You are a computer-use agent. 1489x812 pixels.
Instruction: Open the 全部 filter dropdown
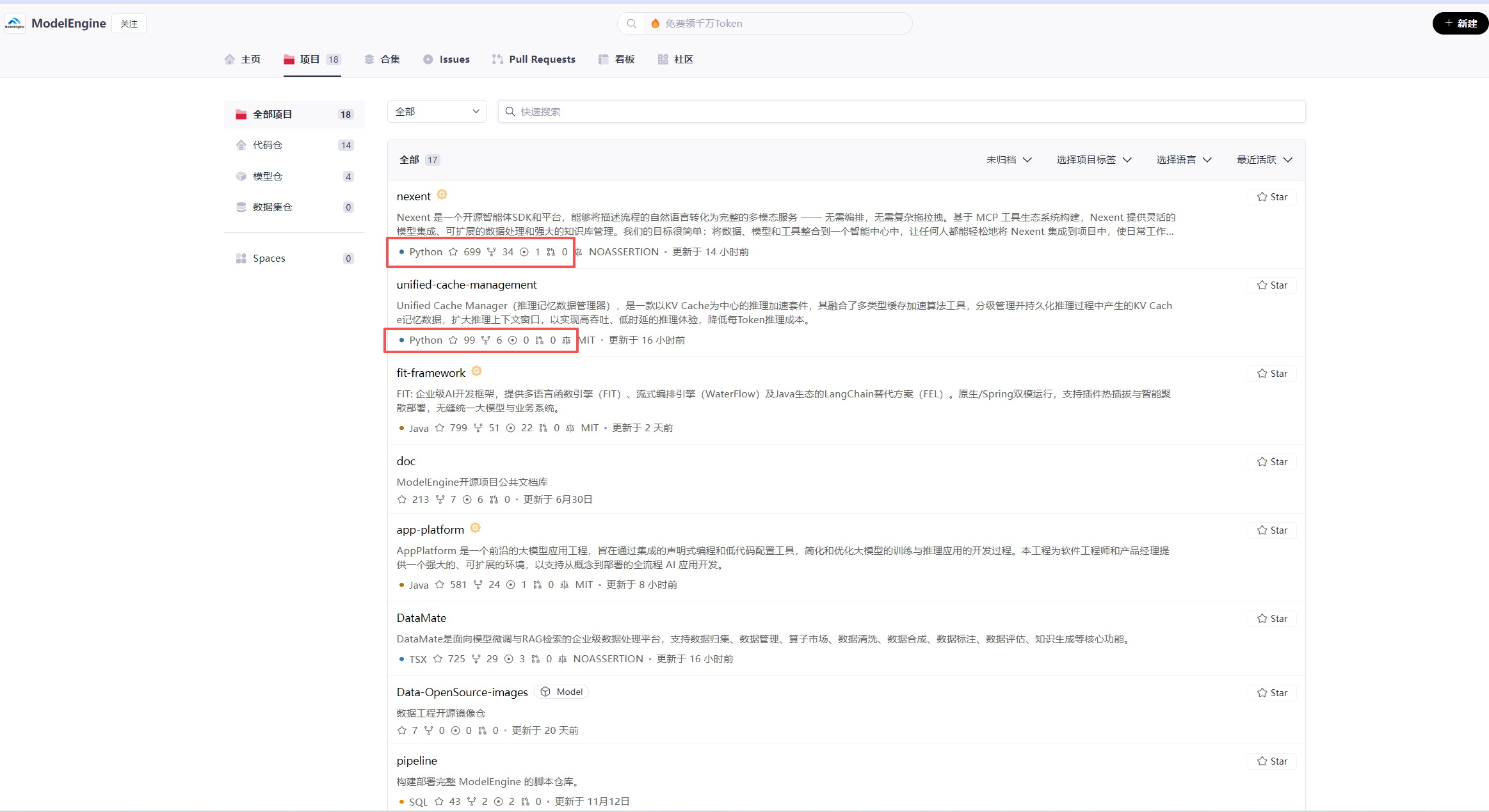pos(437,111)
